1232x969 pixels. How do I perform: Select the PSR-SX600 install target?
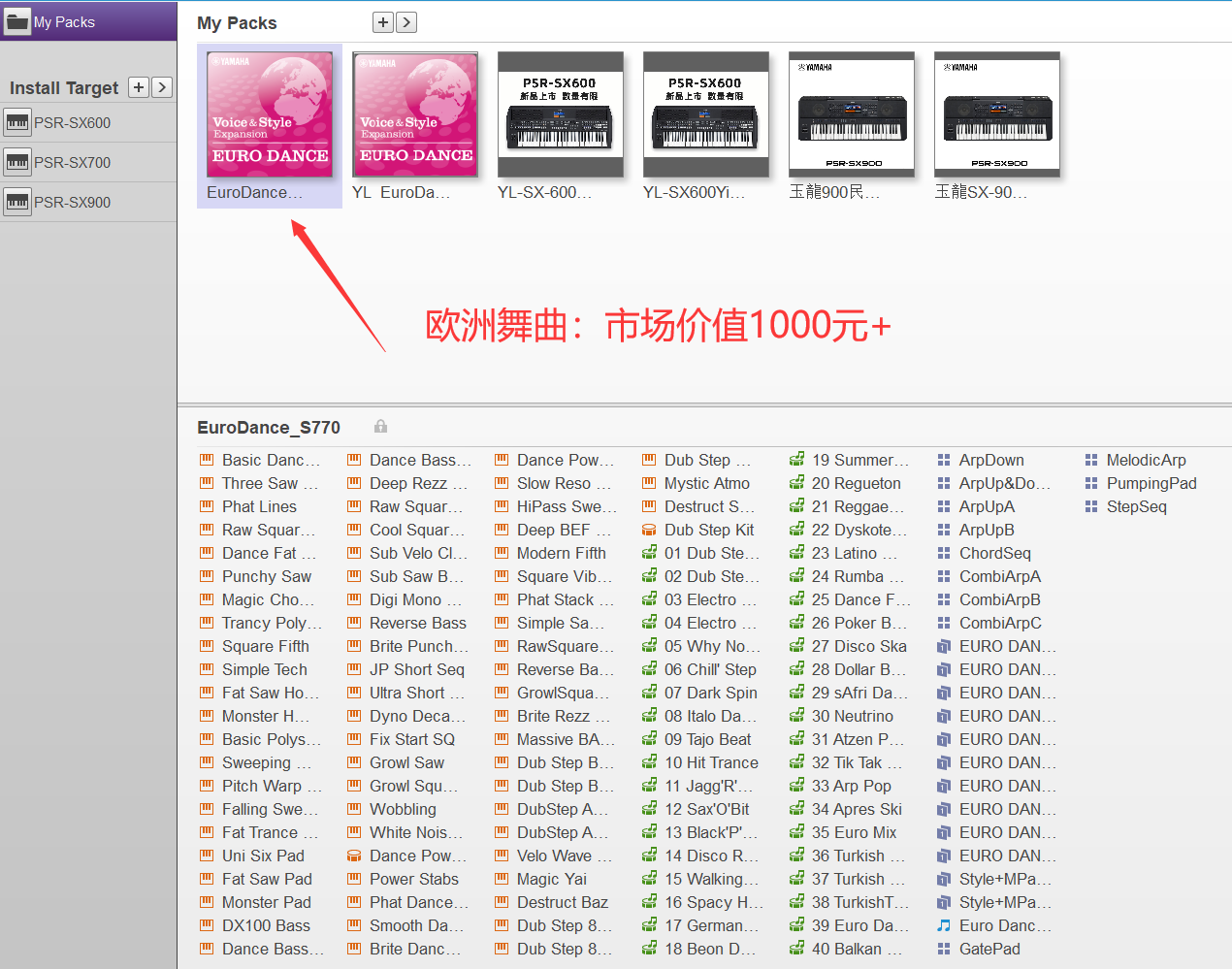click(88, 123)
